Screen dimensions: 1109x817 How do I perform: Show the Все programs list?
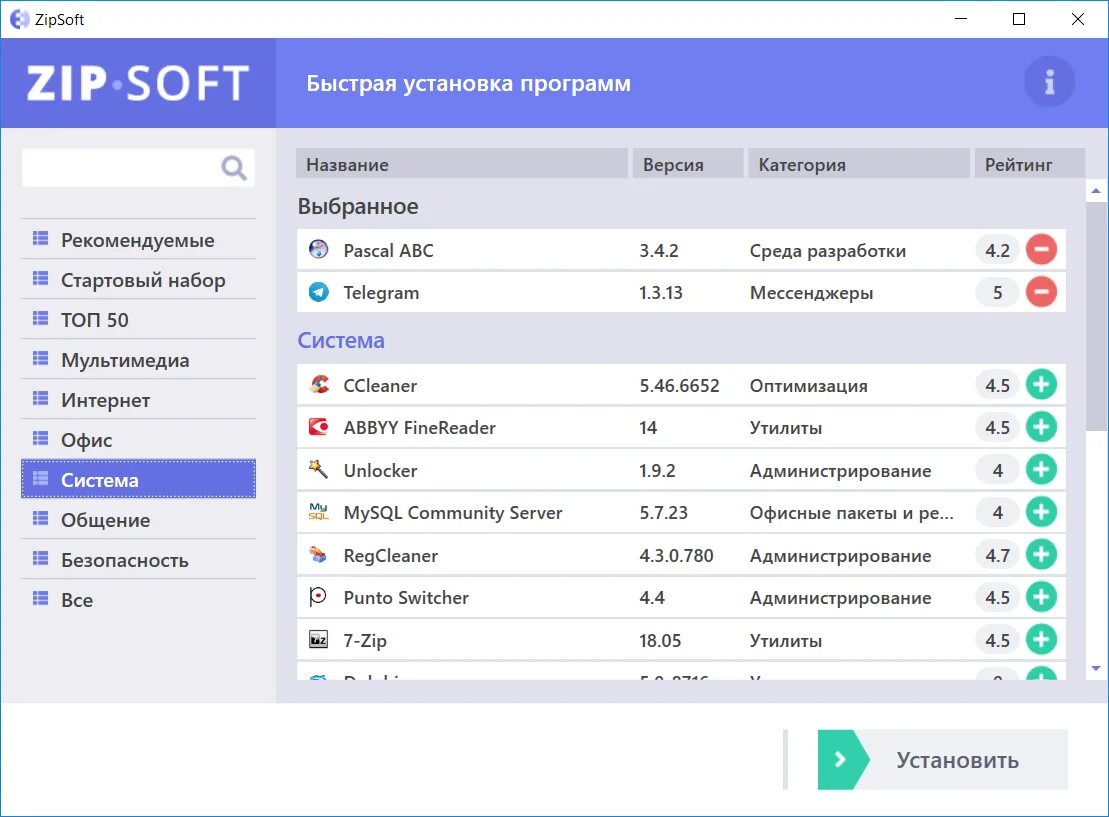point(138,600)
